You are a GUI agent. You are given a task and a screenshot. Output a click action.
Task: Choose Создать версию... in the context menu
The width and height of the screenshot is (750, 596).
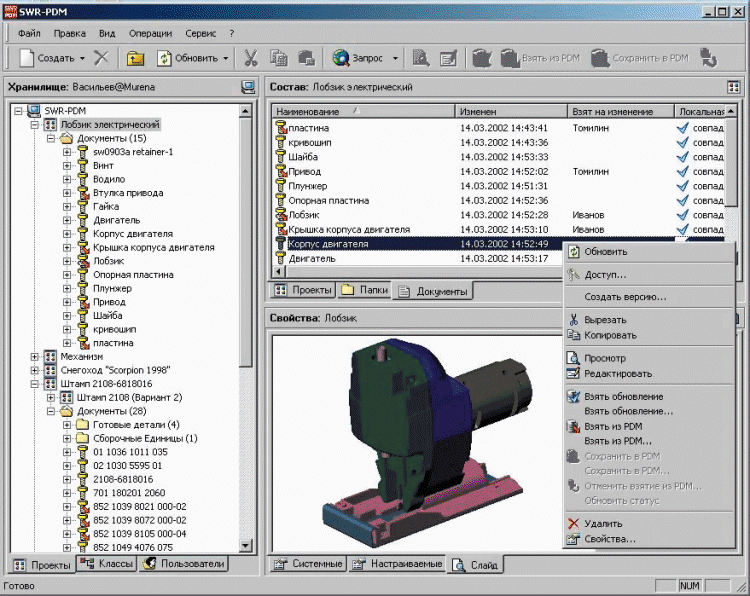(x=625, y=297)
